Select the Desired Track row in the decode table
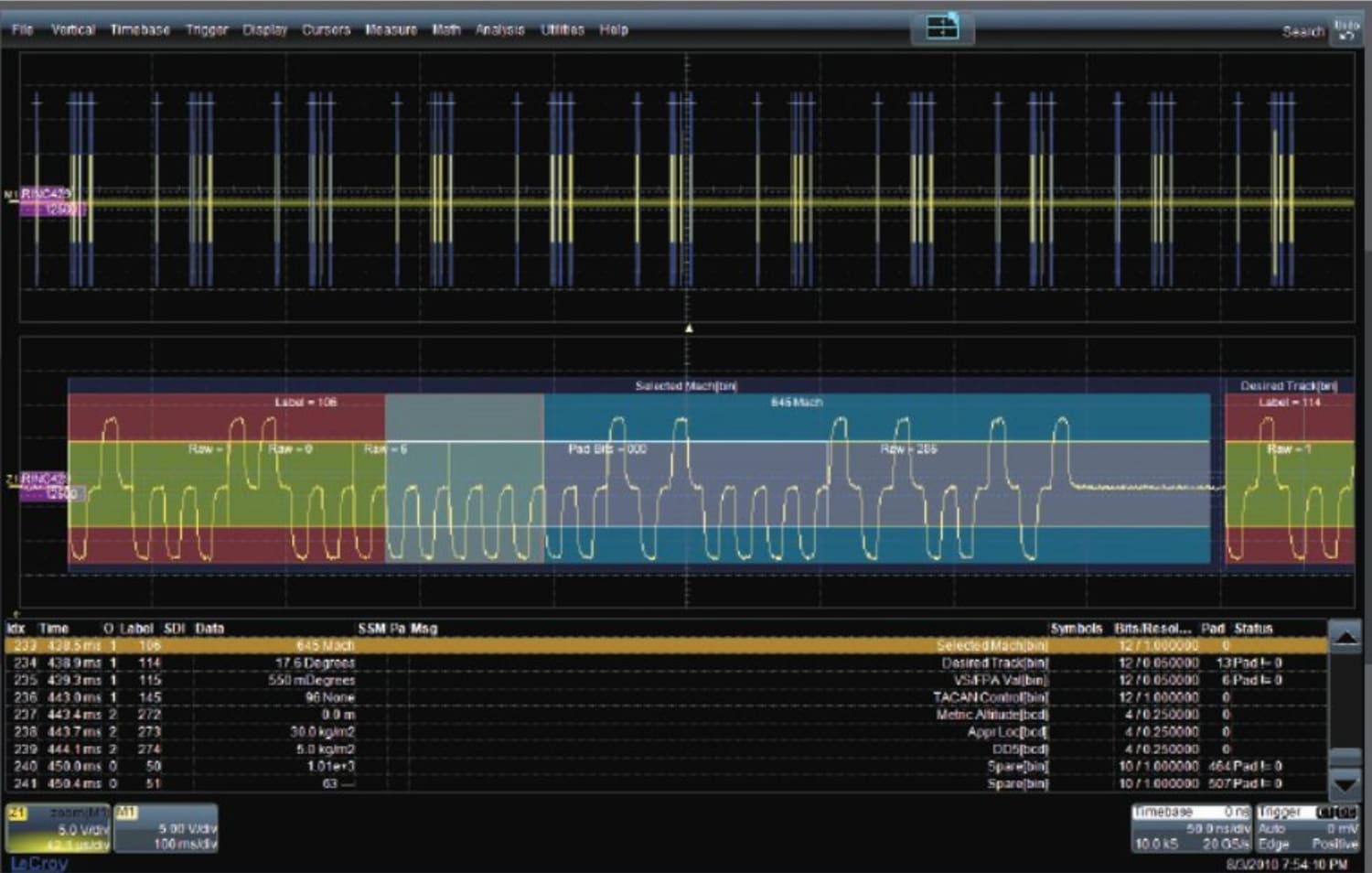1372x873 pixels. pyautogui.click(x=549, y=663)
